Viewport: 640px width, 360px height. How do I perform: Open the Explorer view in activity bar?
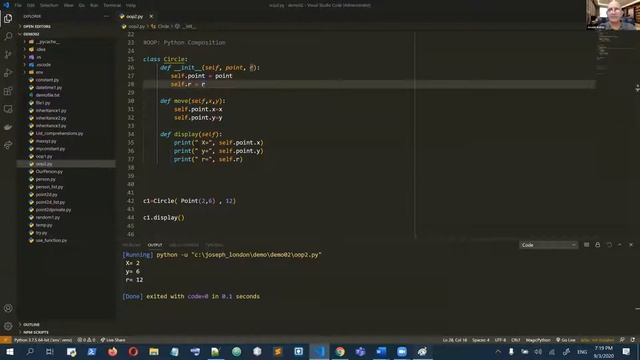click(x=8, y=18)
